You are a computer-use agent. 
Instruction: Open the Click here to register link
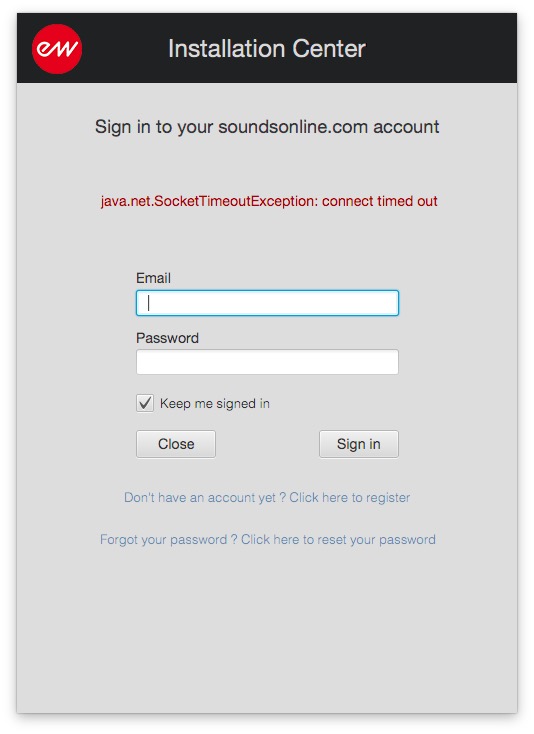click(350, 497)
